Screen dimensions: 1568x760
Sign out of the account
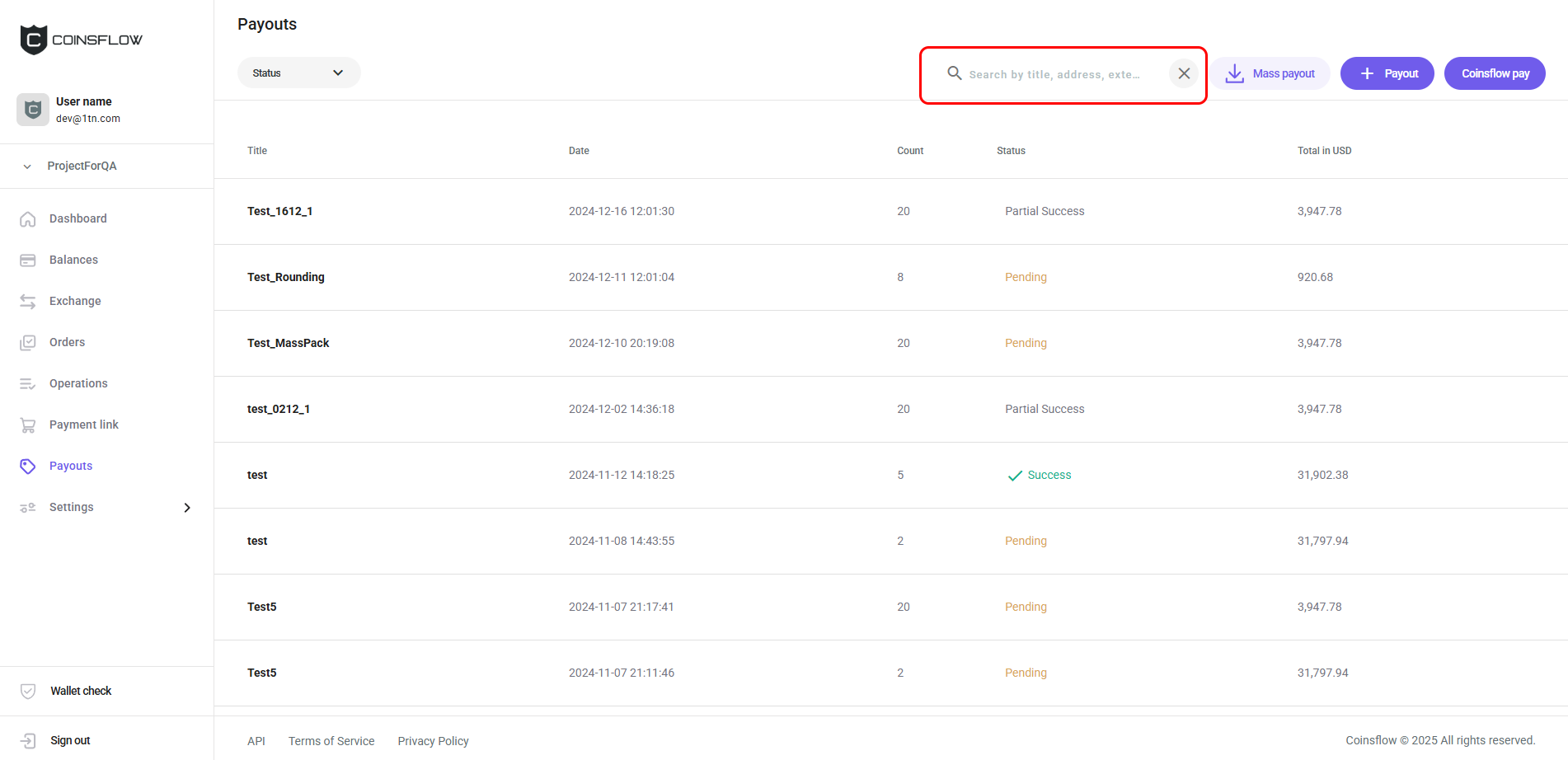[x=70, y=740]
